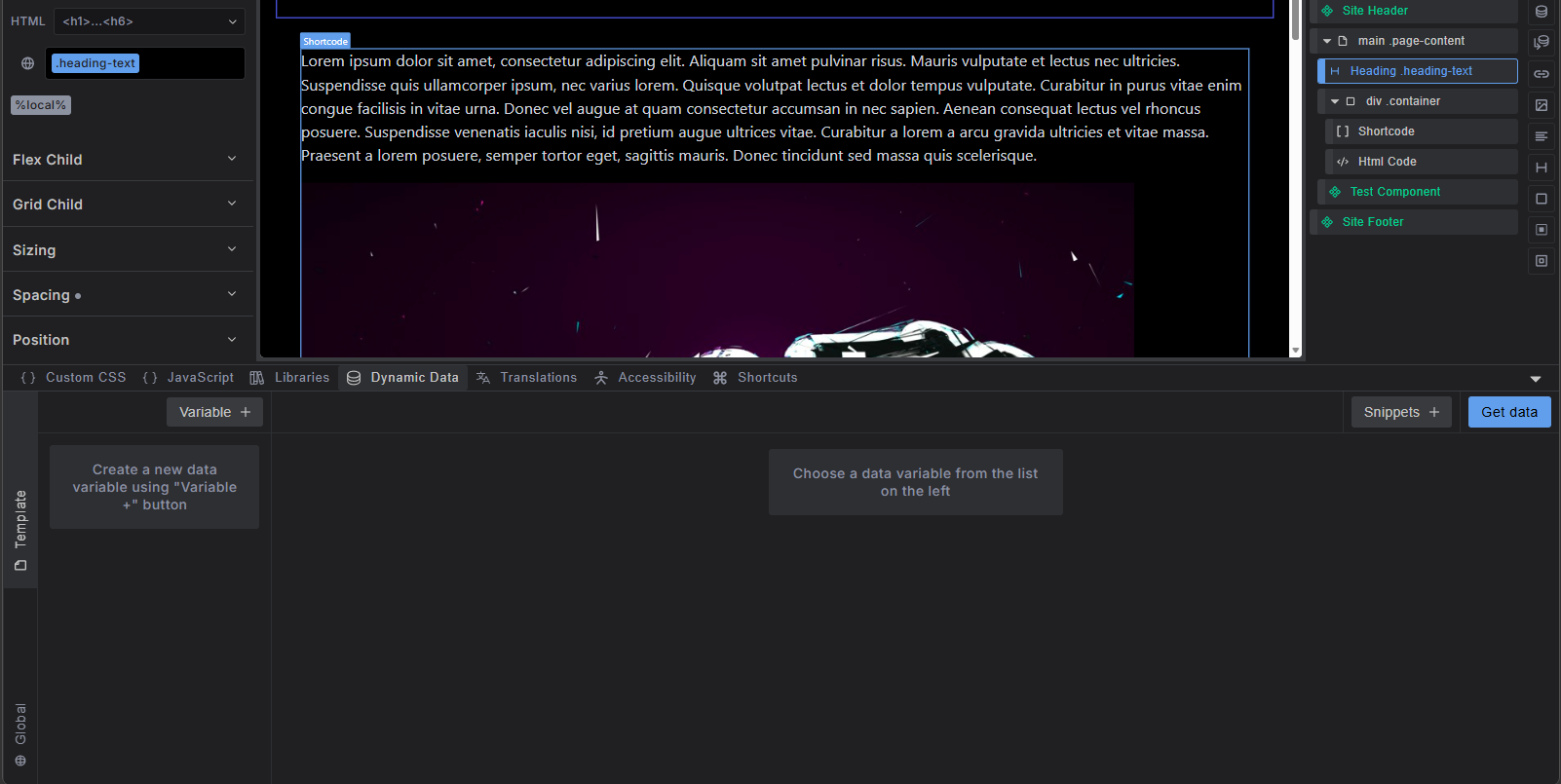
Task: Click the Get data button
Action: point(1508,412)
